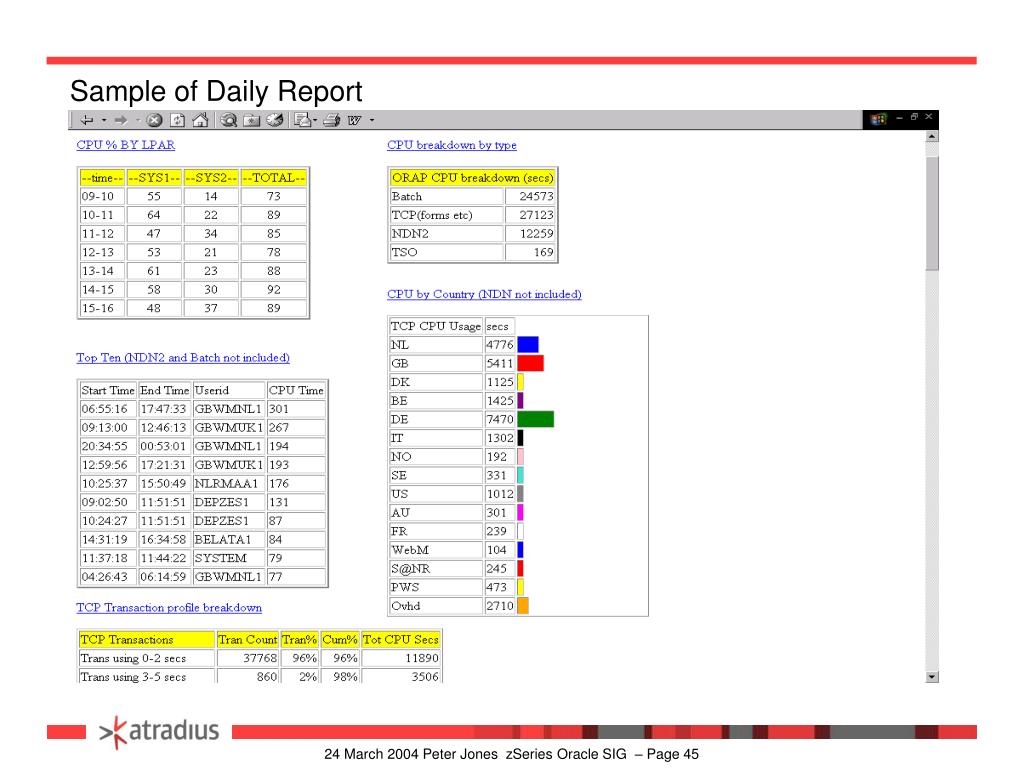Click the 09-10 time row cell
The image size is (1024, 768).
click(102, 197)
